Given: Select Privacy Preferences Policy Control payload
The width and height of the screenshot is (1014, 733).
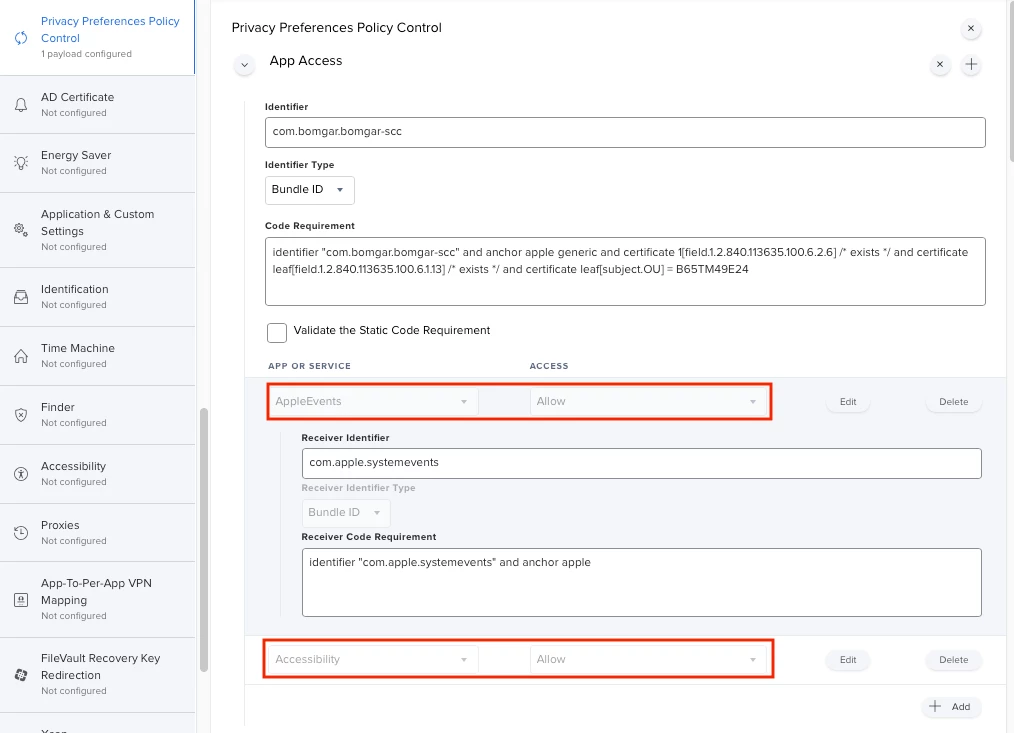Looking at the screenshot, I should pos(98,38).
